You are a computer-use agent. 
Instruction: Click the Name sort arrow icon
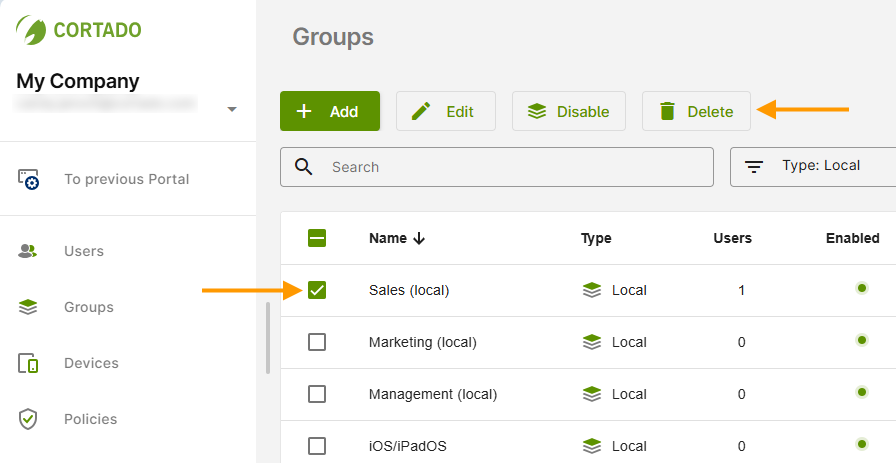419,238
